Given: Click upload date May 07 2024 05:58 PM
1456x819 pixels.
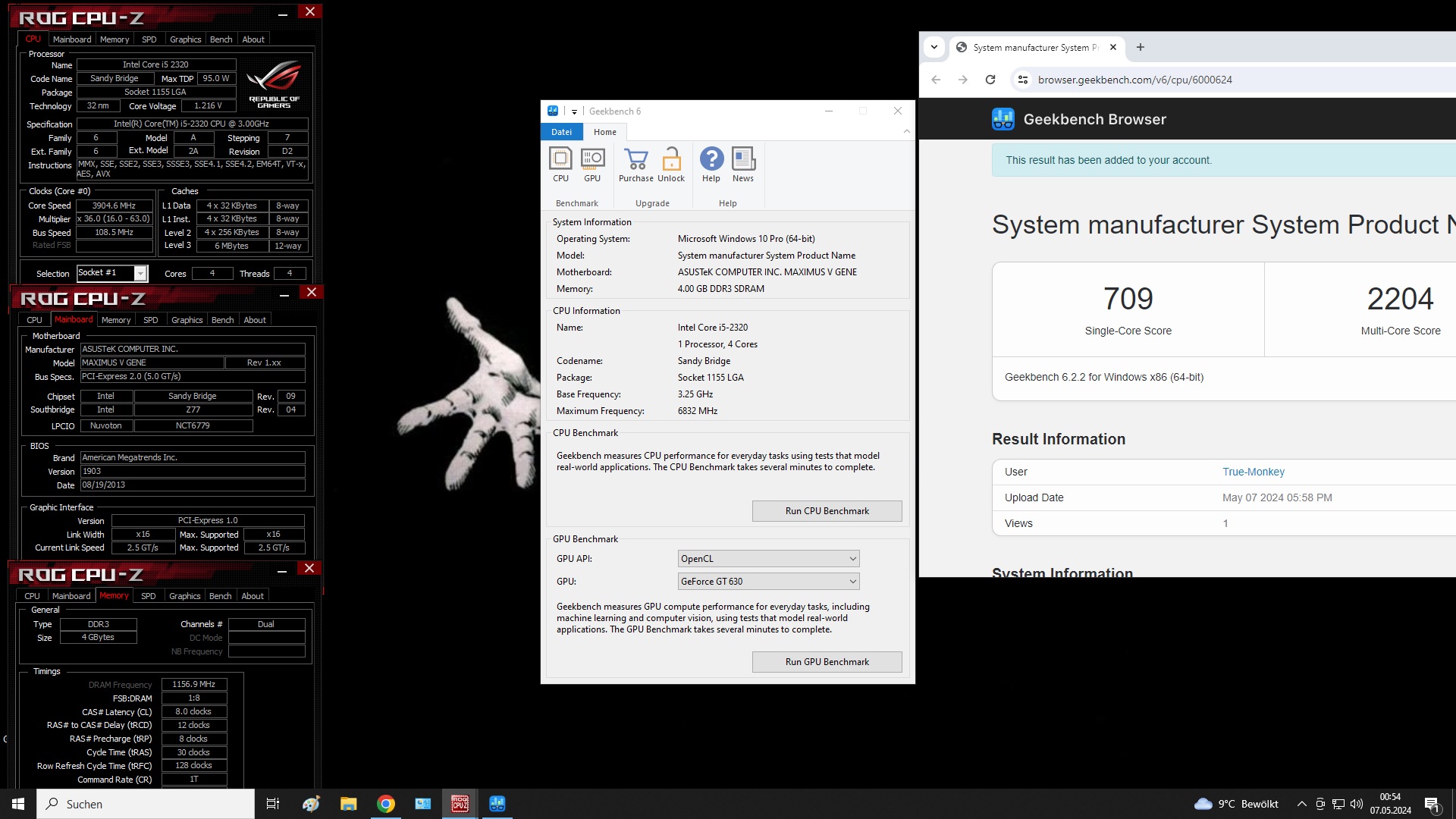Looking at the screenshot, I should pyautogui.click(x=1277, y=497).
